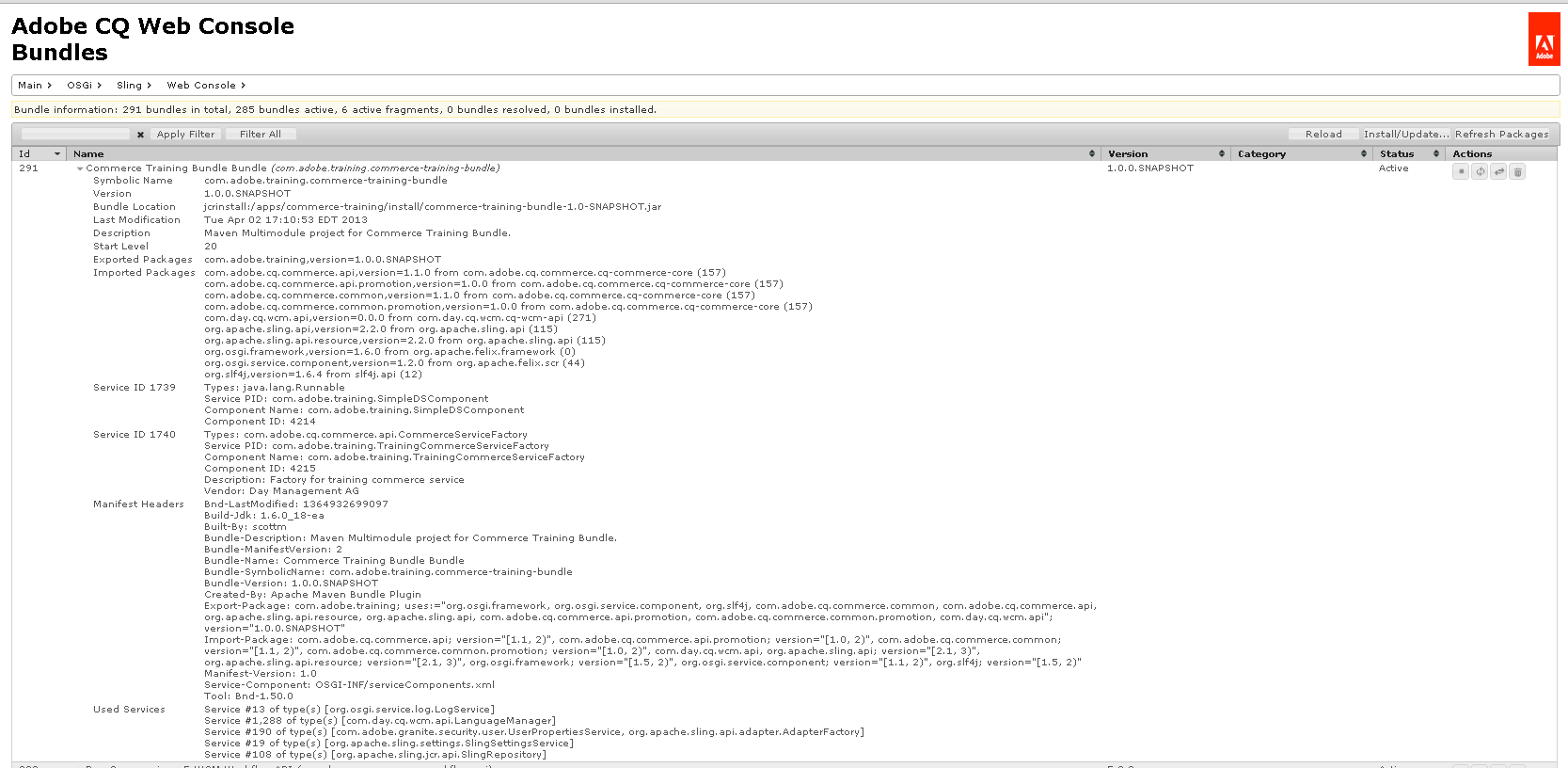Update the Commerce Training Bundle

click(1498, 171)
